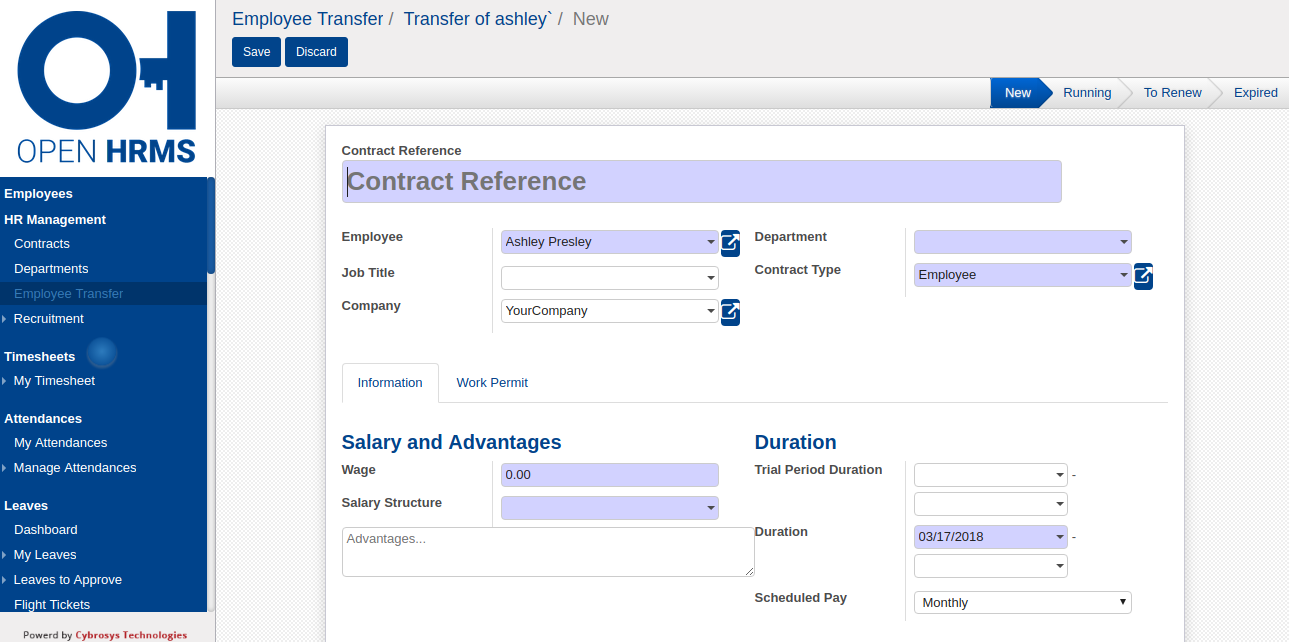Open the Scheduled Pay dropdown

coord(1022,603)
